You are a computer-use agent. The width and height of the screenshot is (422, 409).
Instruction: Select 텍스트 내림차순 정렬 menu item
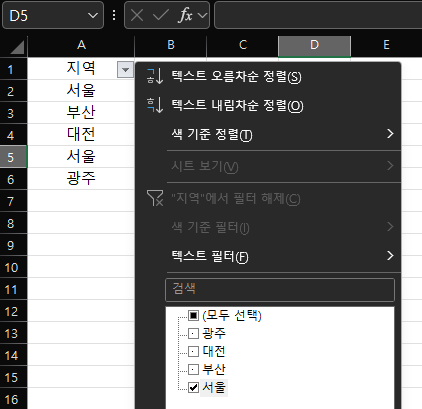point(268,105)
